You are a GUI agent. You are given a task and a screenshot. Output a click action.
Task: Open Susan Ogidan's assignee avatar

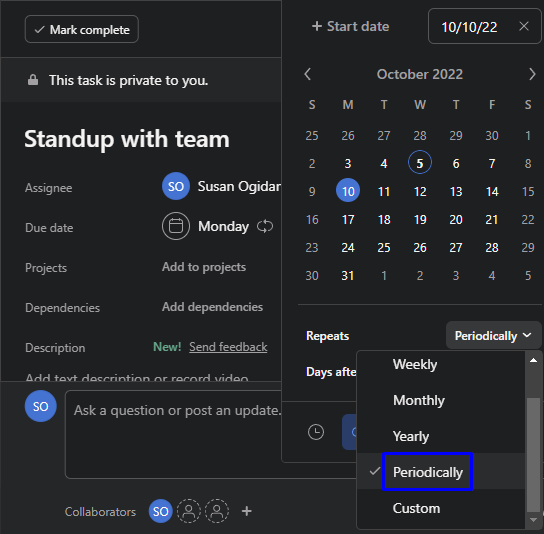pyautogui.click(x=176, y=186)
